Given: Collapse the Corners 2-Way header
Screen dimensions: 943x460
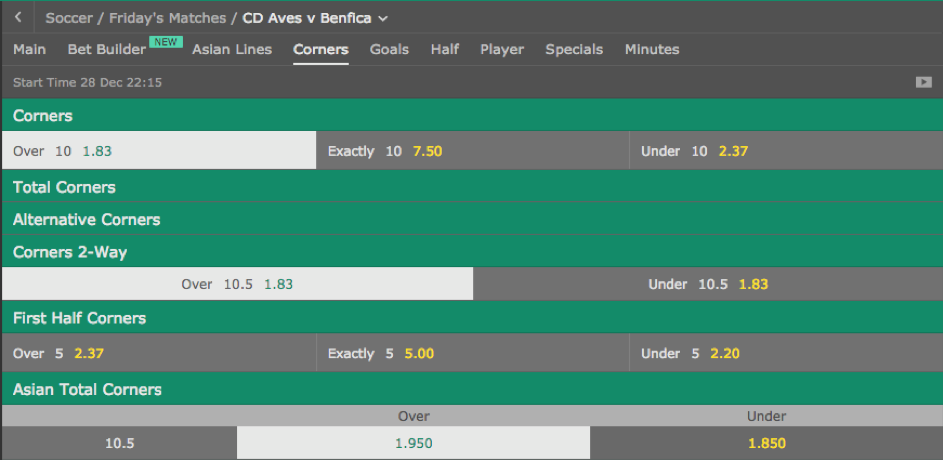Looking at the screenshot, I should click(472, 252).
